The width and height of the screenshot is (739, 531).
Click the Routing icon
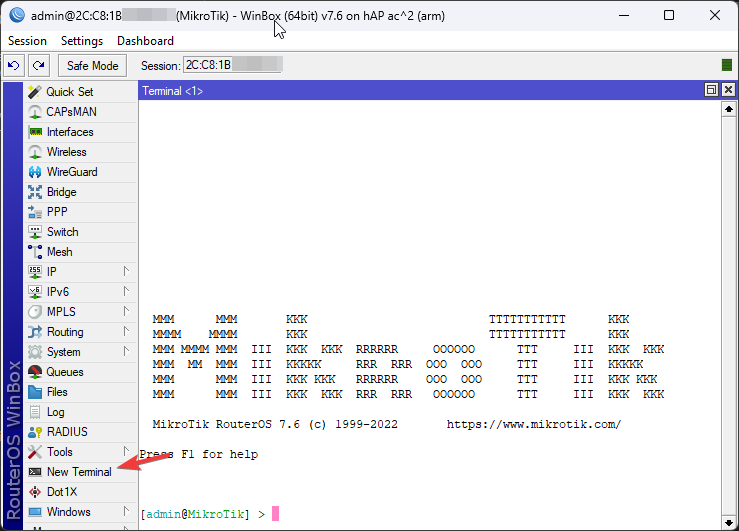tap(35, 332)
